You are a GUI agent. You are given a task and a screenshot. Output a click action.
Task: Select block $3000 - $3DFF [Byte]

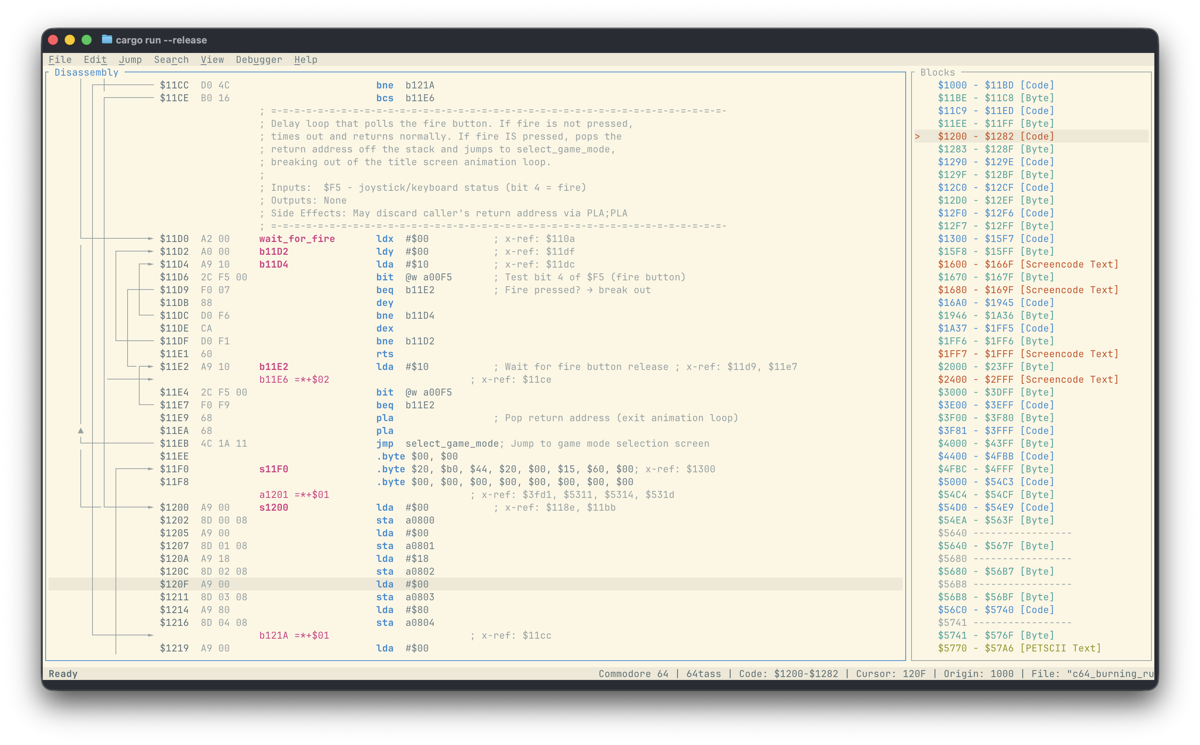pyautogui.click(x=995, y=392)
